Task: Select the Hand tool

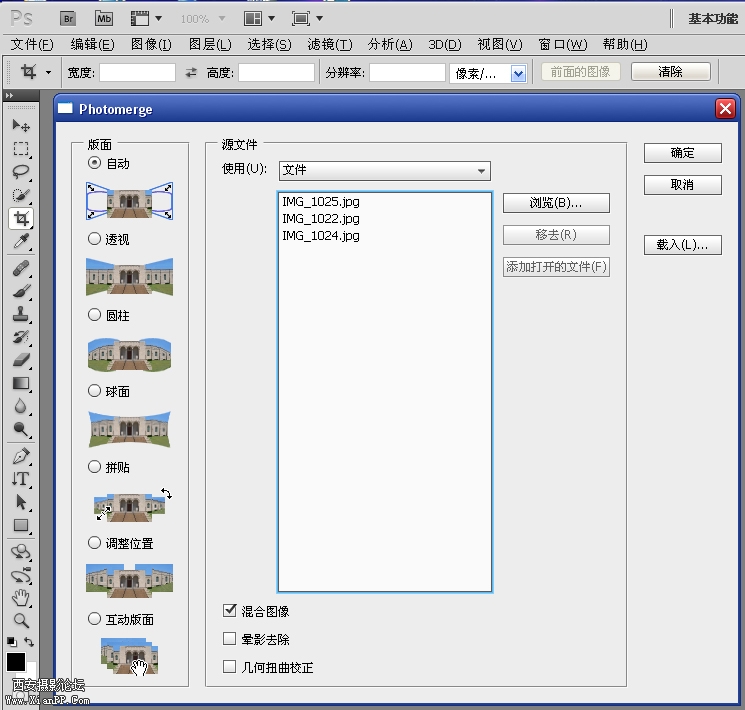Action: click(20, 598)
